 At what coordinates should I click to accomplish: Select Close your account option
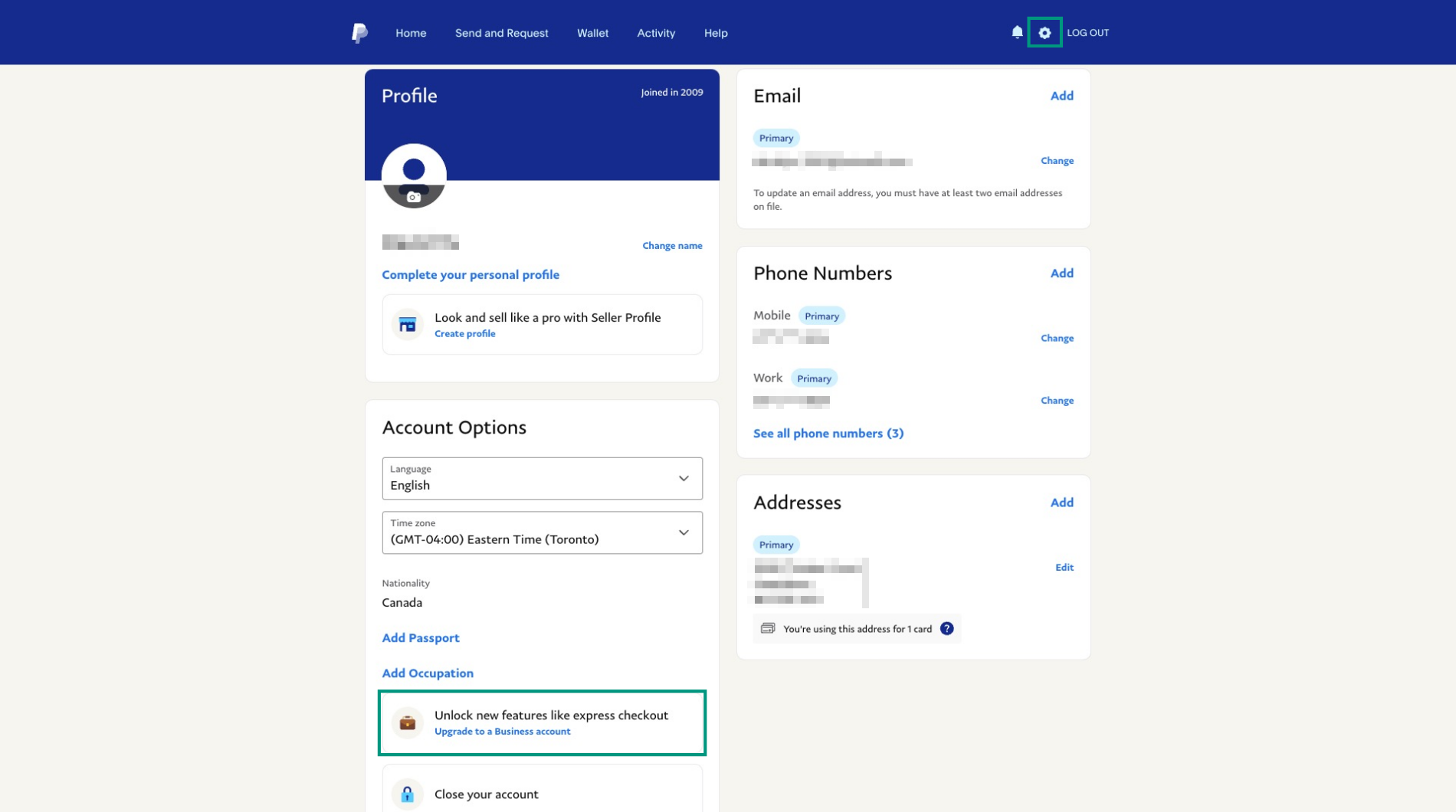point(543,789)
